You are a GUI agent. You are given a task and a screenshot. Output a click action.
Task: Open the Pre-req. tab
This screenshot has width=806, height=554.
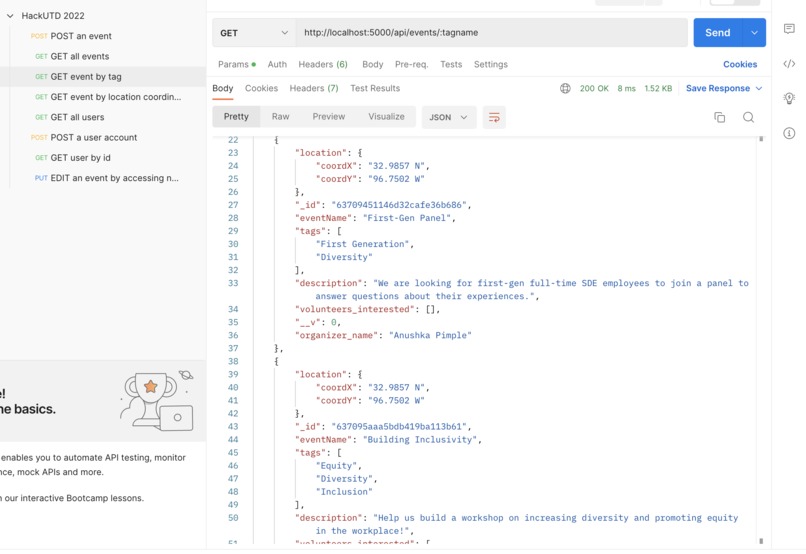point(411,64)
